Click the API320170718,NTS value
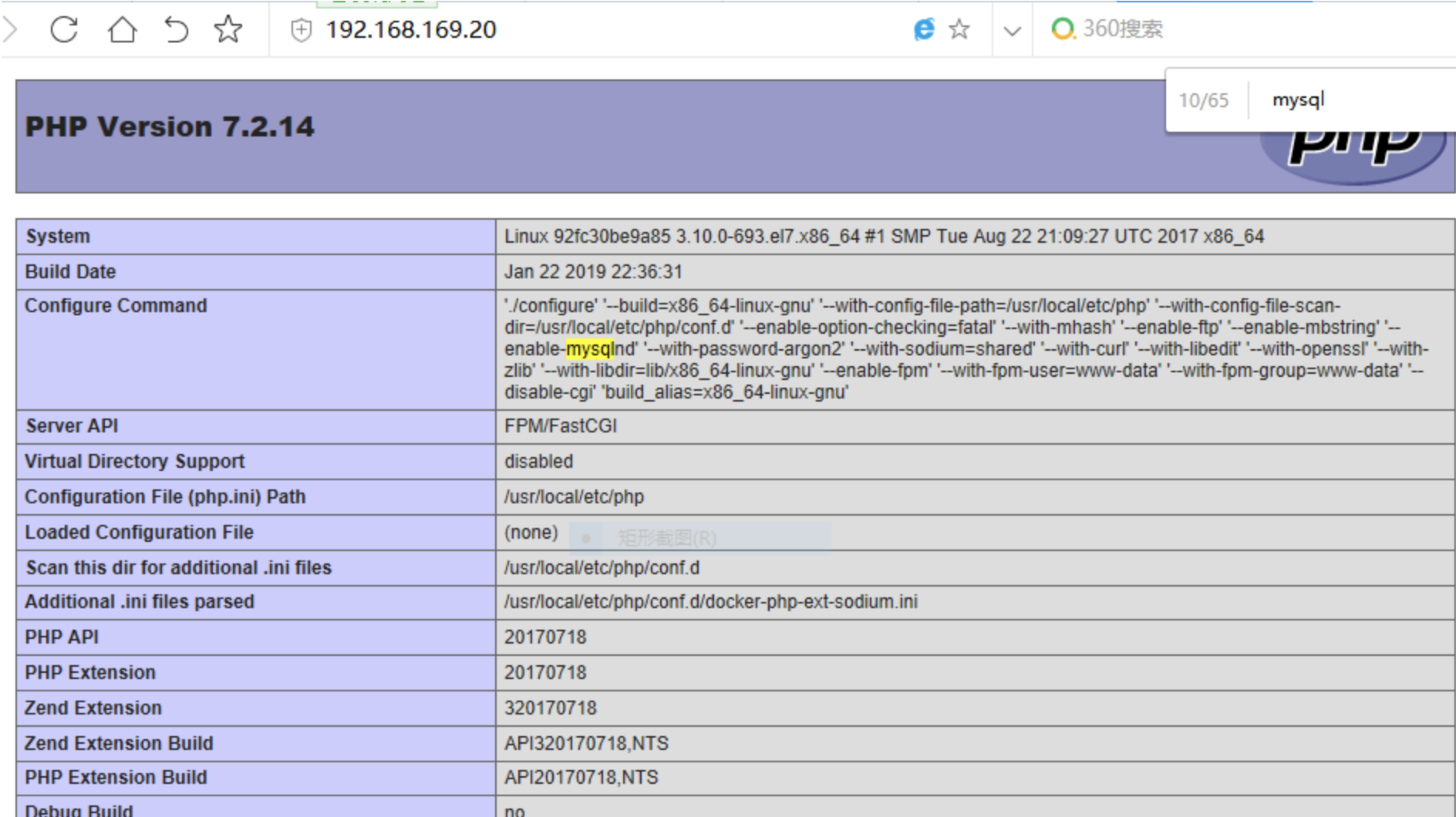 pyautogui.click(x=586, y=744)
